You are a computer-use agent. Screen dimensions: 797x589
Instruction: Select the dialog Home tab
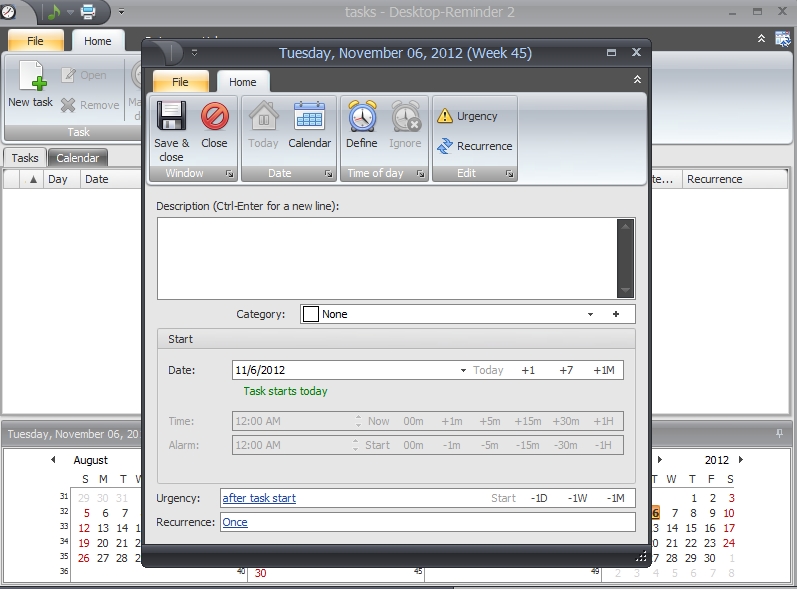coord(242,82)
